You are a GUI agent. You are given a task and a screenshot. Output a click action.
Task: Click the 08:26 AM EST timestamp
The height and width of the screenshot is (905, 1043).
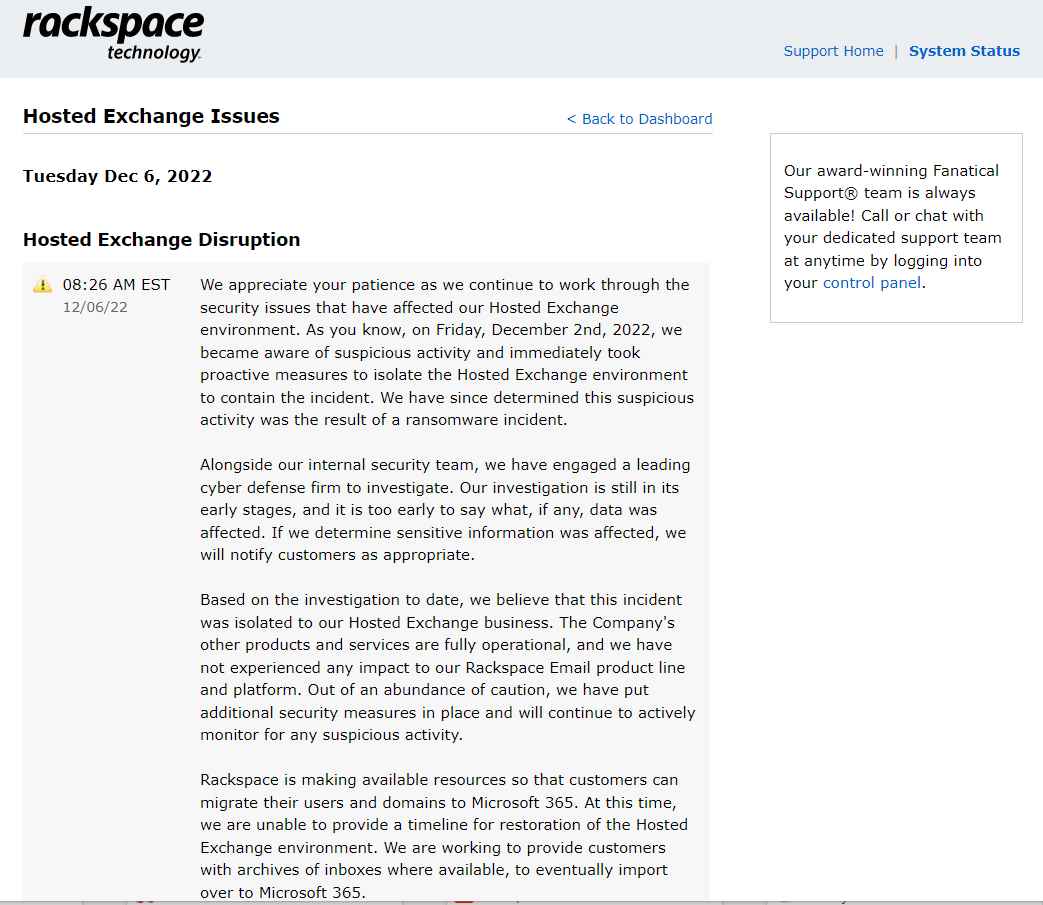[x=116, y=284]
